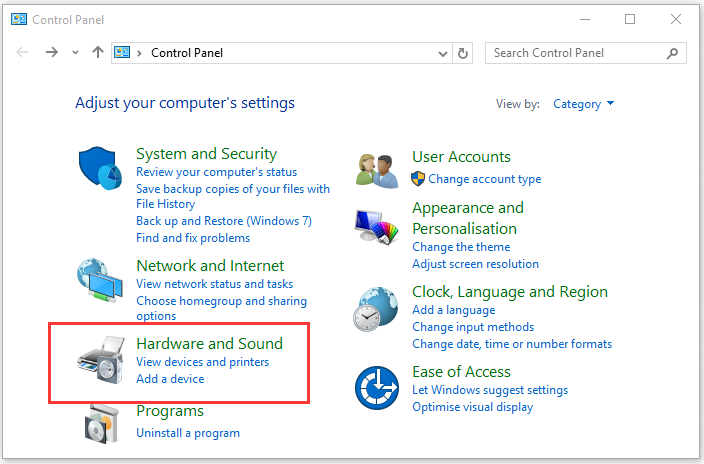This screenshot has width=704, height=464.
Task: Click the shield icon beside Change account type
Action: [x=418, y=179]
